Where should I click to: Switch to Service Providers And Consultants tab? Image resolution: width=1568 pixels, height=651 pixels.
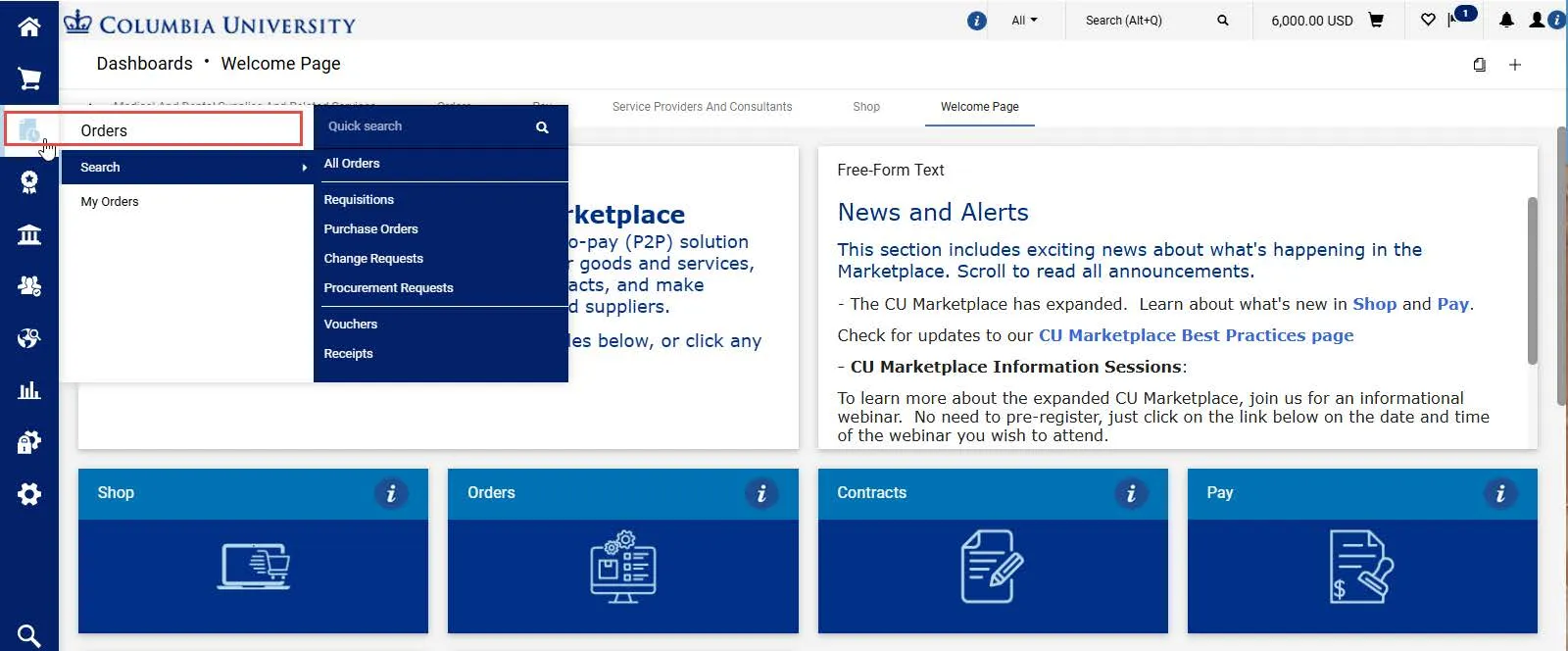pyautogui.click(x=702, y=107)
